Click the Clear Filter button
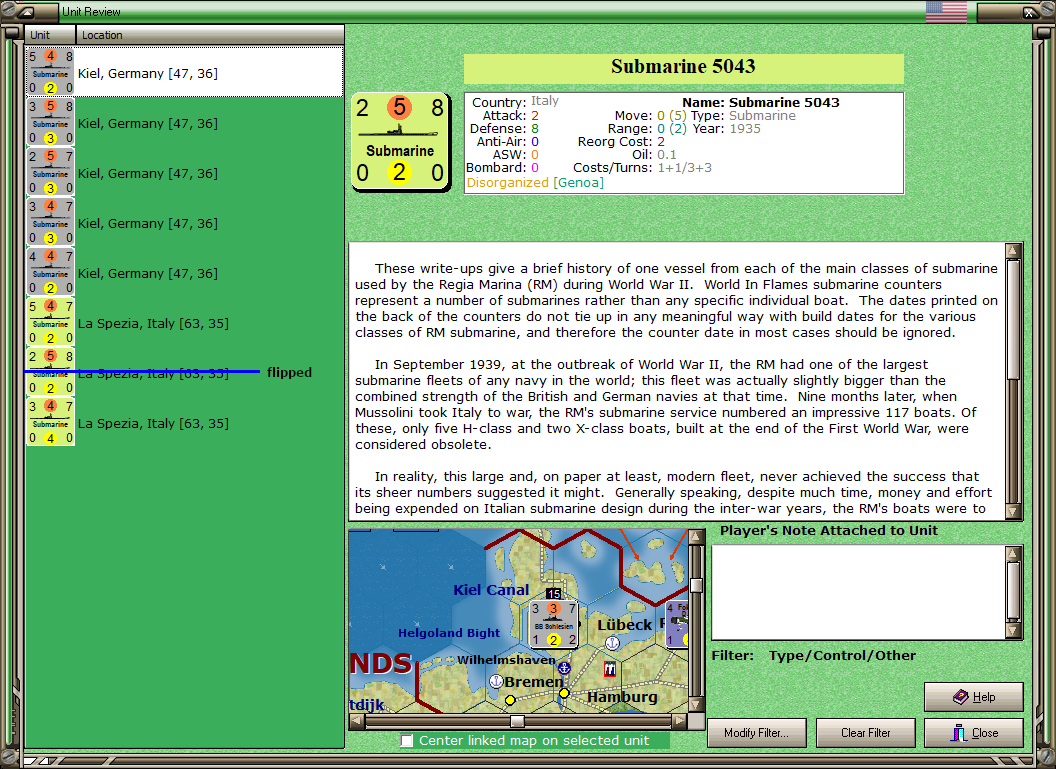This screenshot has width=1056, height=769. (x=865, y=733)
